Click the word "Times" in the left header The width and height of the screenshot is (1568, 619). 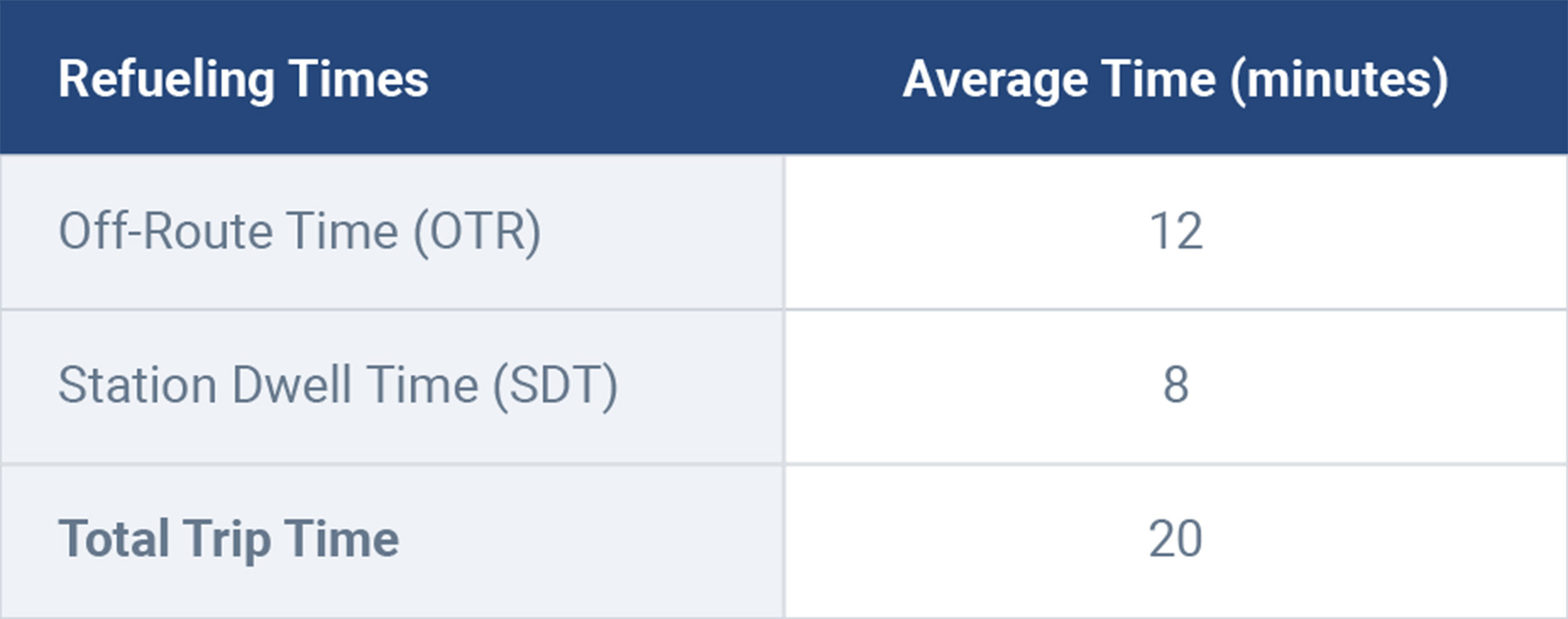tap(359, 79)
